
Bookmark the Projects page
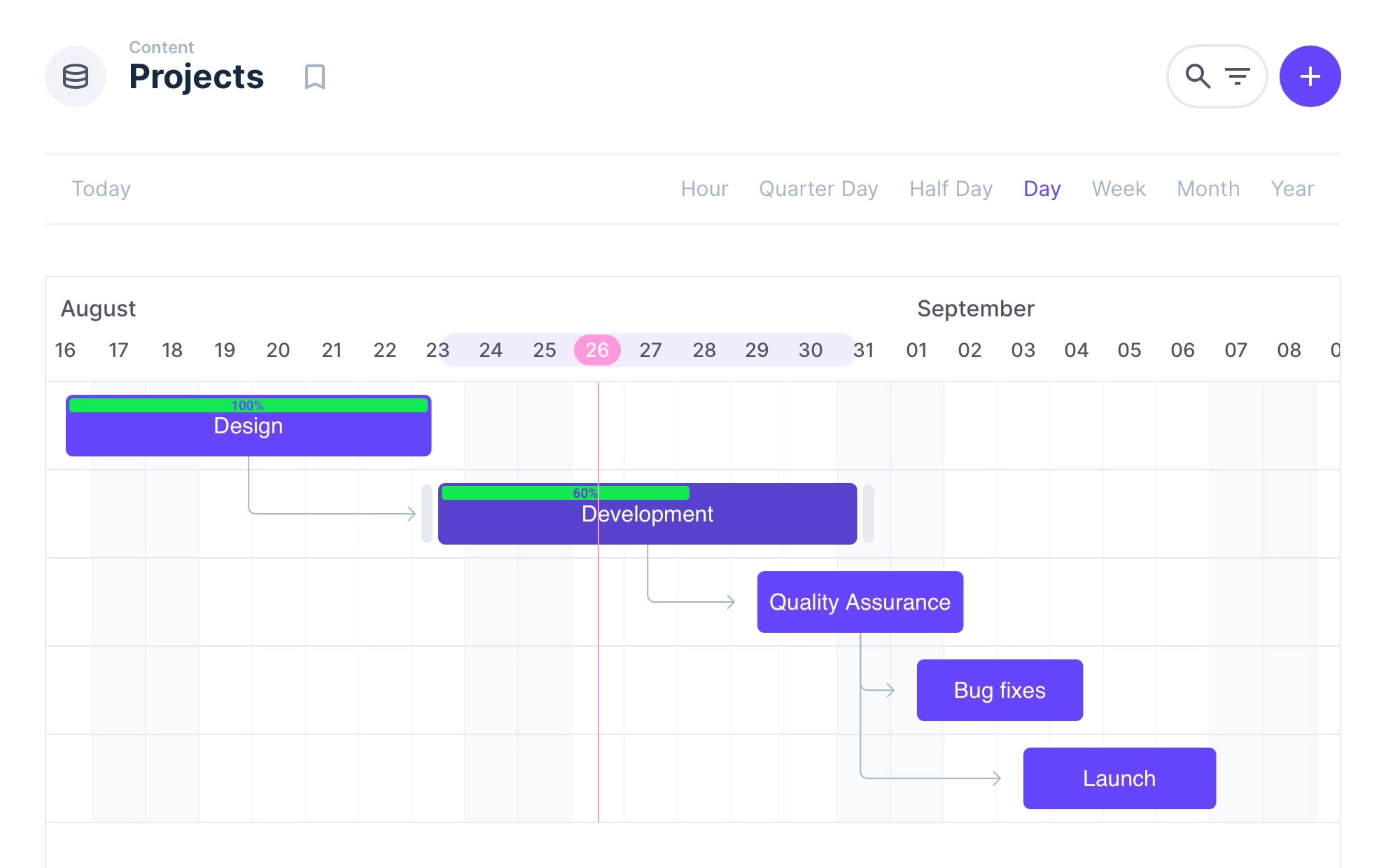tap(315, 77)
